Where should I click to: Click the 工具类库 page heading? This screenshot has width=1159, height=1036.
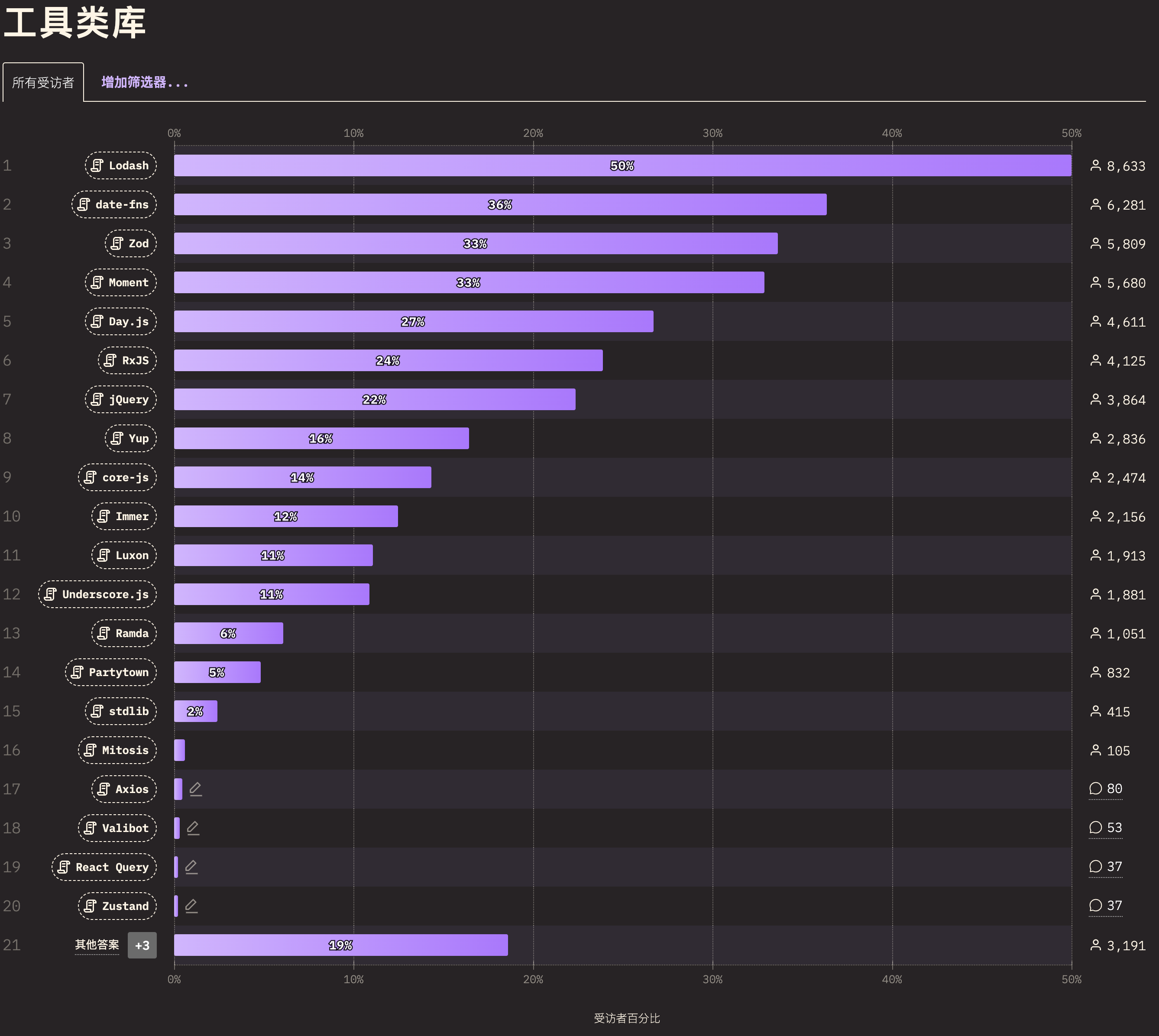coord(74,23)
